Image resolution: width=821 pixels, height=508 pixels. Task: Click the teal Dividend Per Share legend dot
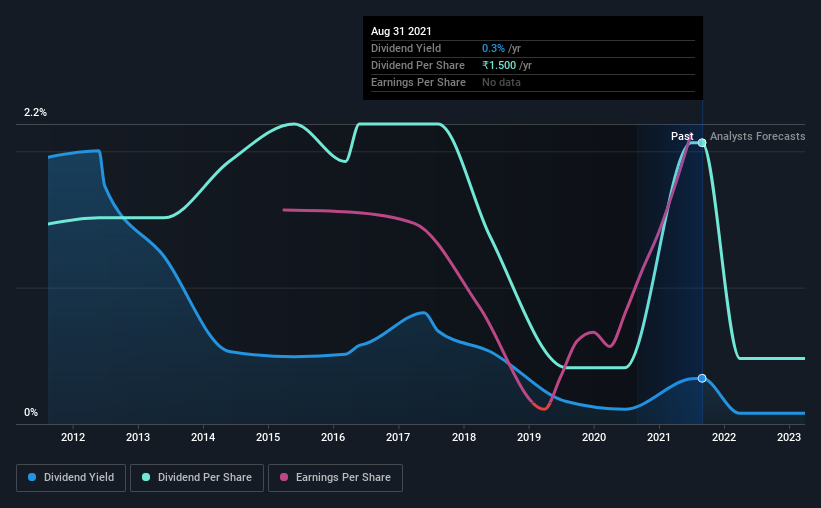[x=146, y=477]
